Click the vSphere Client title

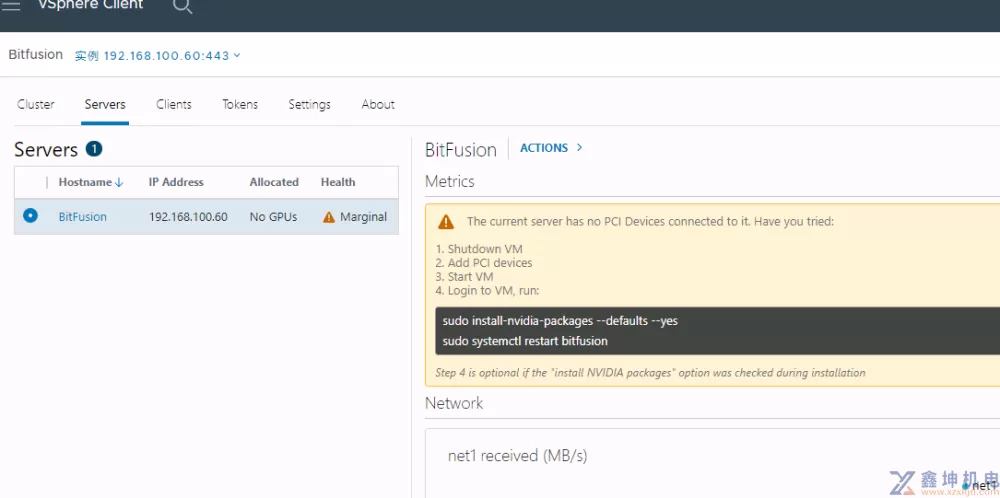point(91,5)
